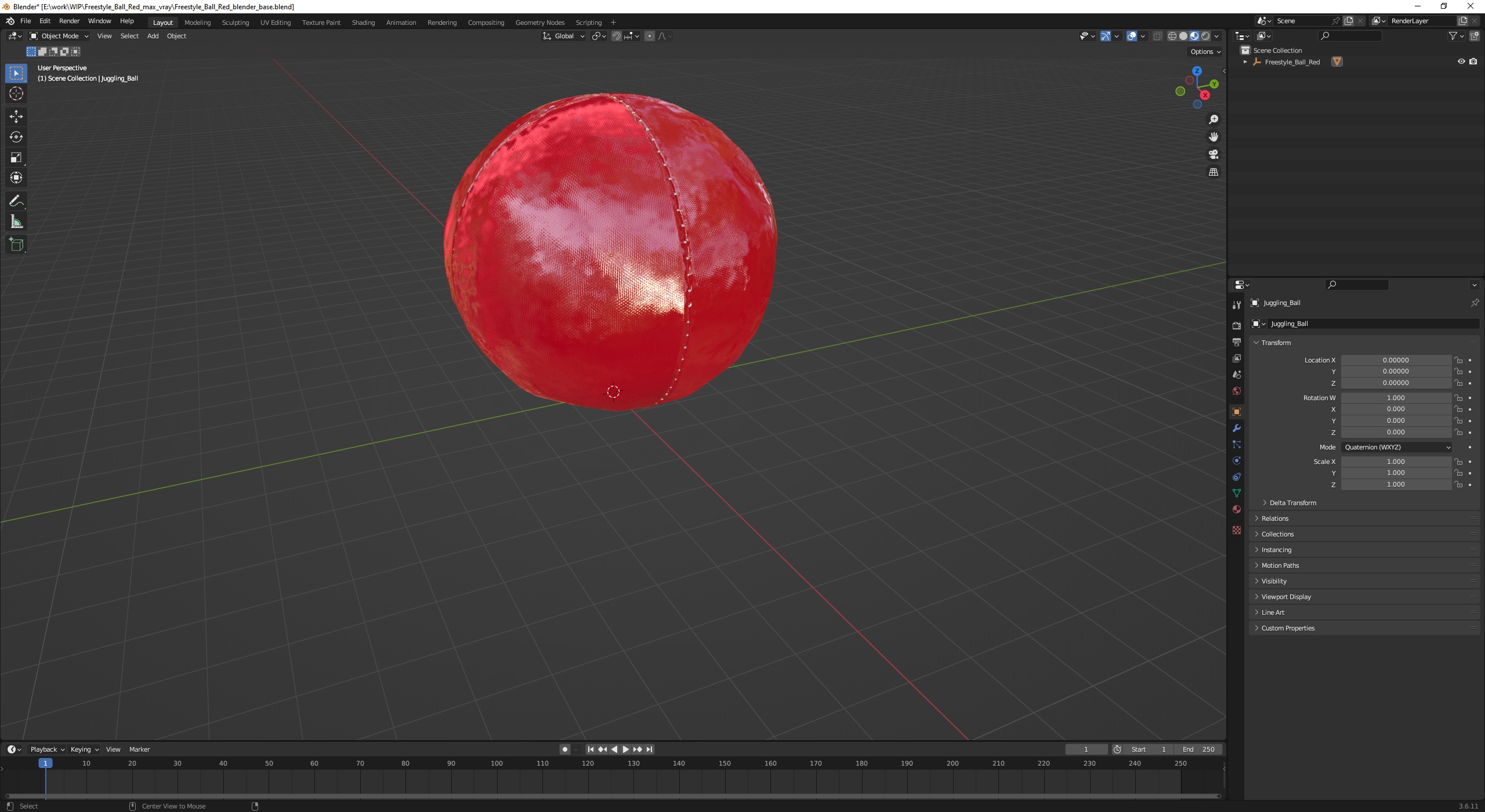1485x812 pixels.
Task: Open the World properties tab
Action: (x=1236, y=391)
